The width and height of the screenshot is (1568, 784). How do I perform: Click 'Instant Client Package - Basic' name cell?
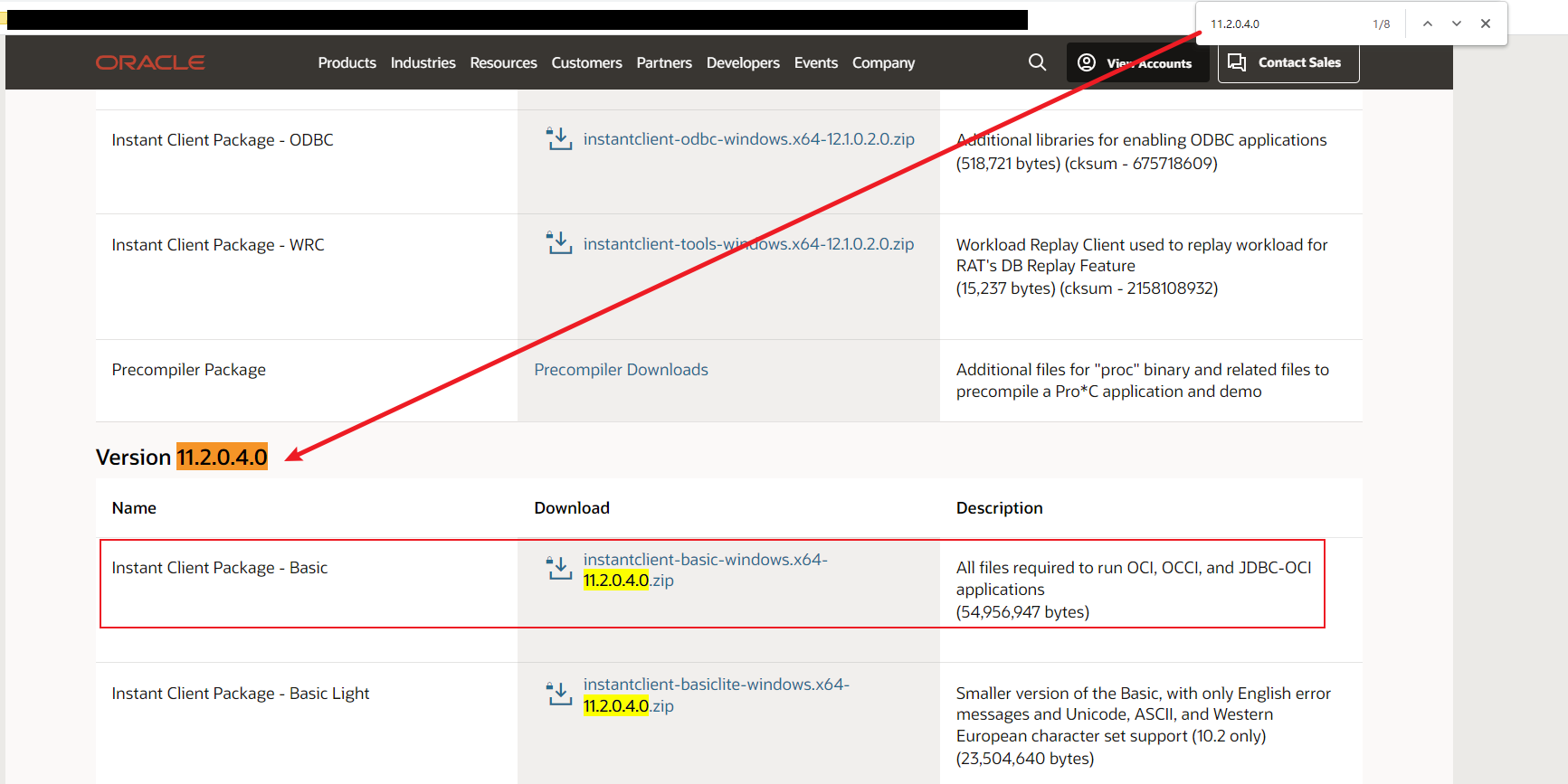click(220, 568)
